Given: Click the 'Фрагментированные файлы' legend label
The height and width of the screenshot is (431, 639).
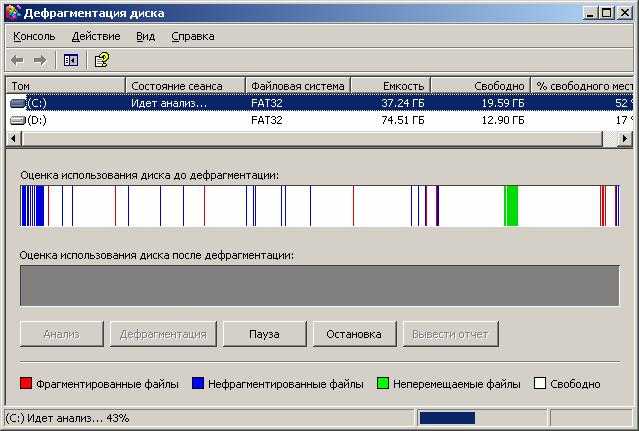Looking at the screenshot, I should [108, 384].
